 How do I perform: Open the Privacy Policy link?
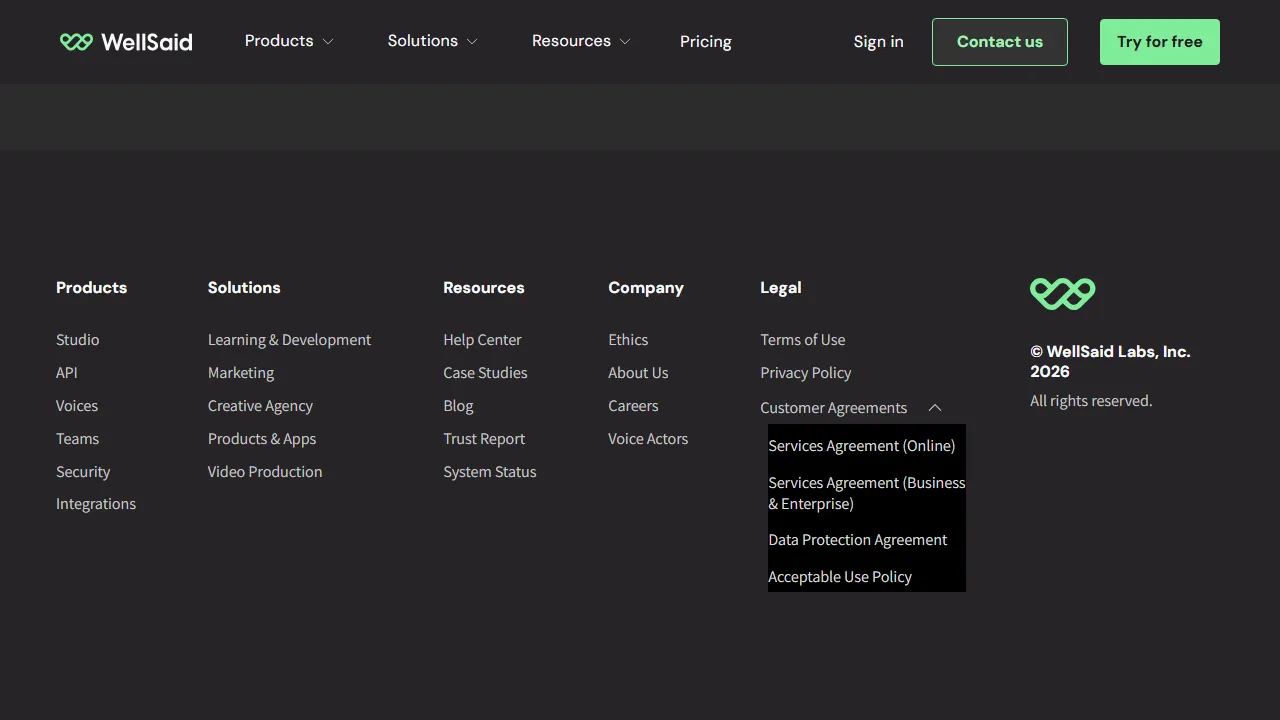(806, 373)
